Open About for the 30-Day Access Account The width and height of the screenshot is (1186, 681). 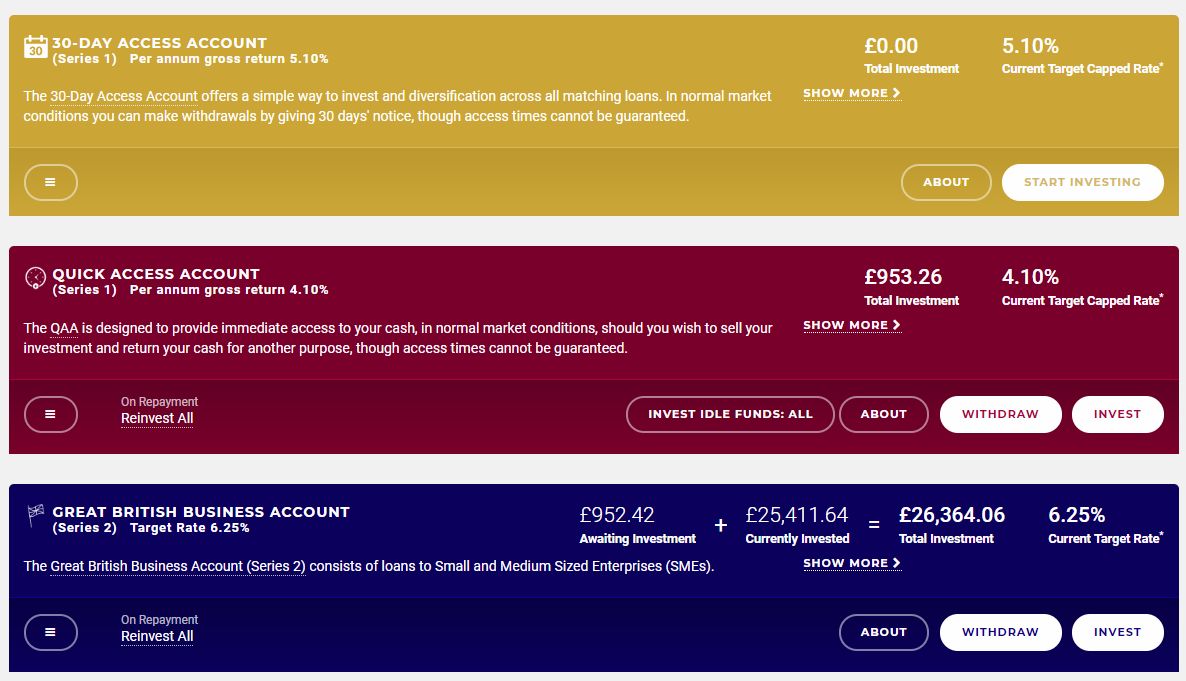pos(945,182)
